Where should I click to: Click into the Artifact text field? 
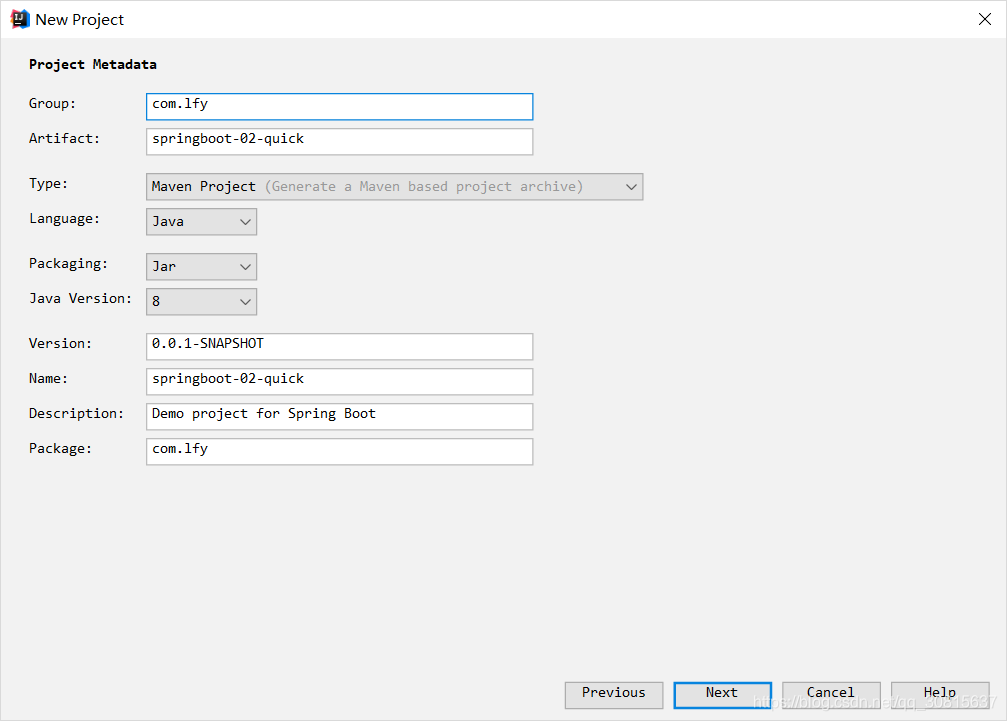pos(340,142)
